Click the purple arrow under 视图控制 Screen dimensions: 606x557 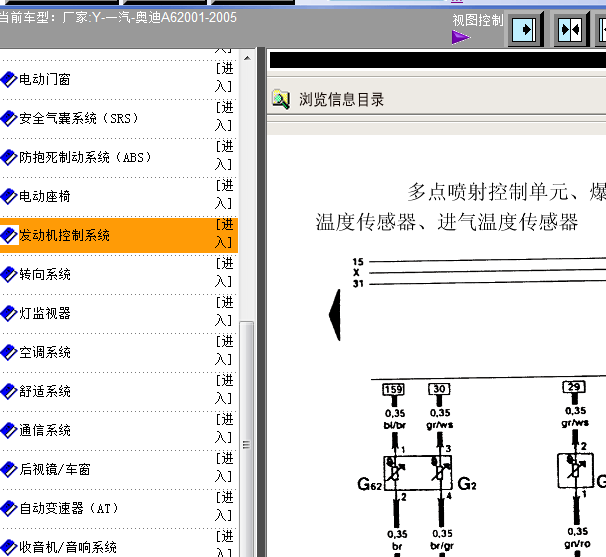coord(461,37)
